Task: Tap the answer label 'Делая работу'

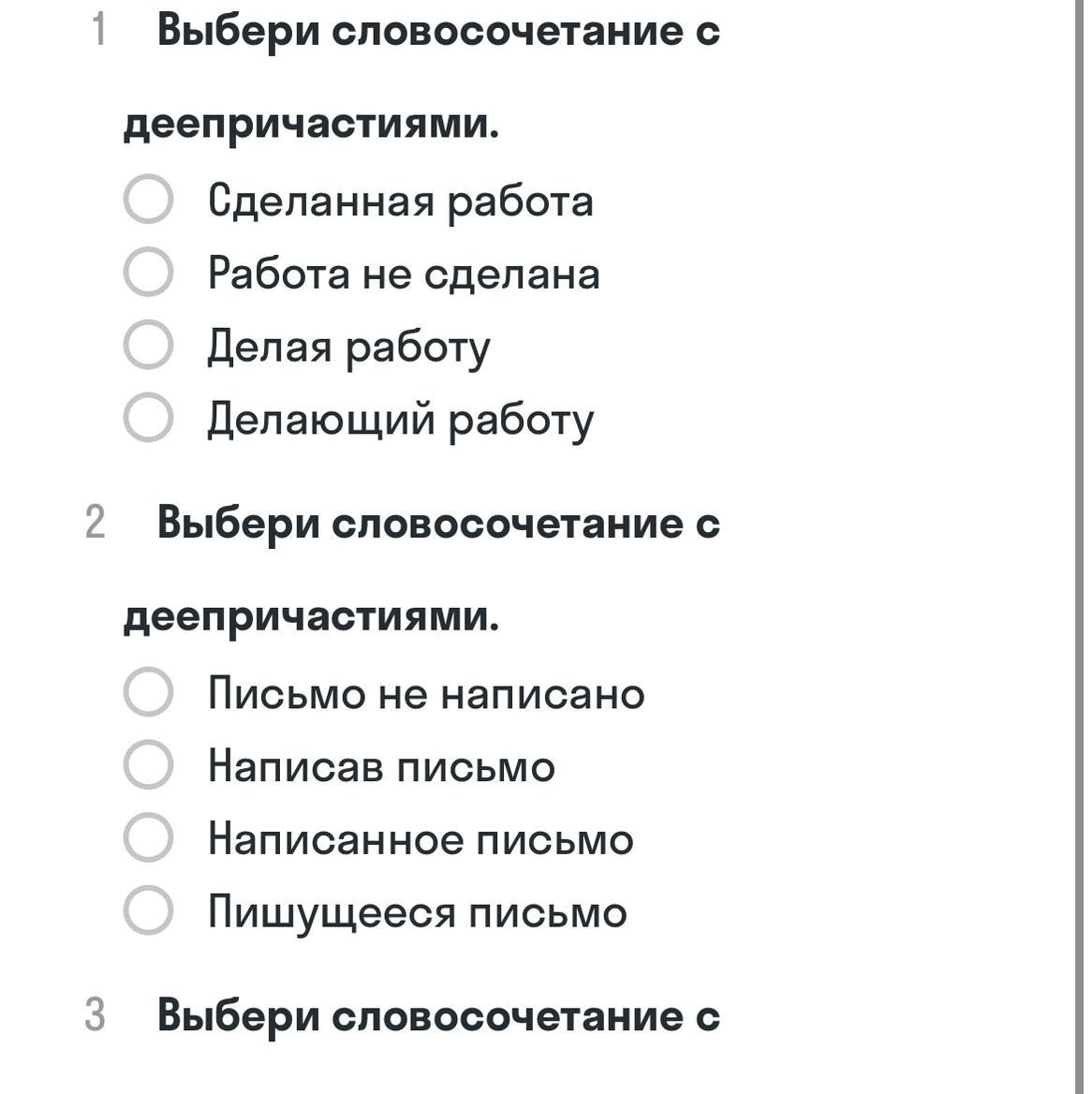Action: [x=348, y=347]
